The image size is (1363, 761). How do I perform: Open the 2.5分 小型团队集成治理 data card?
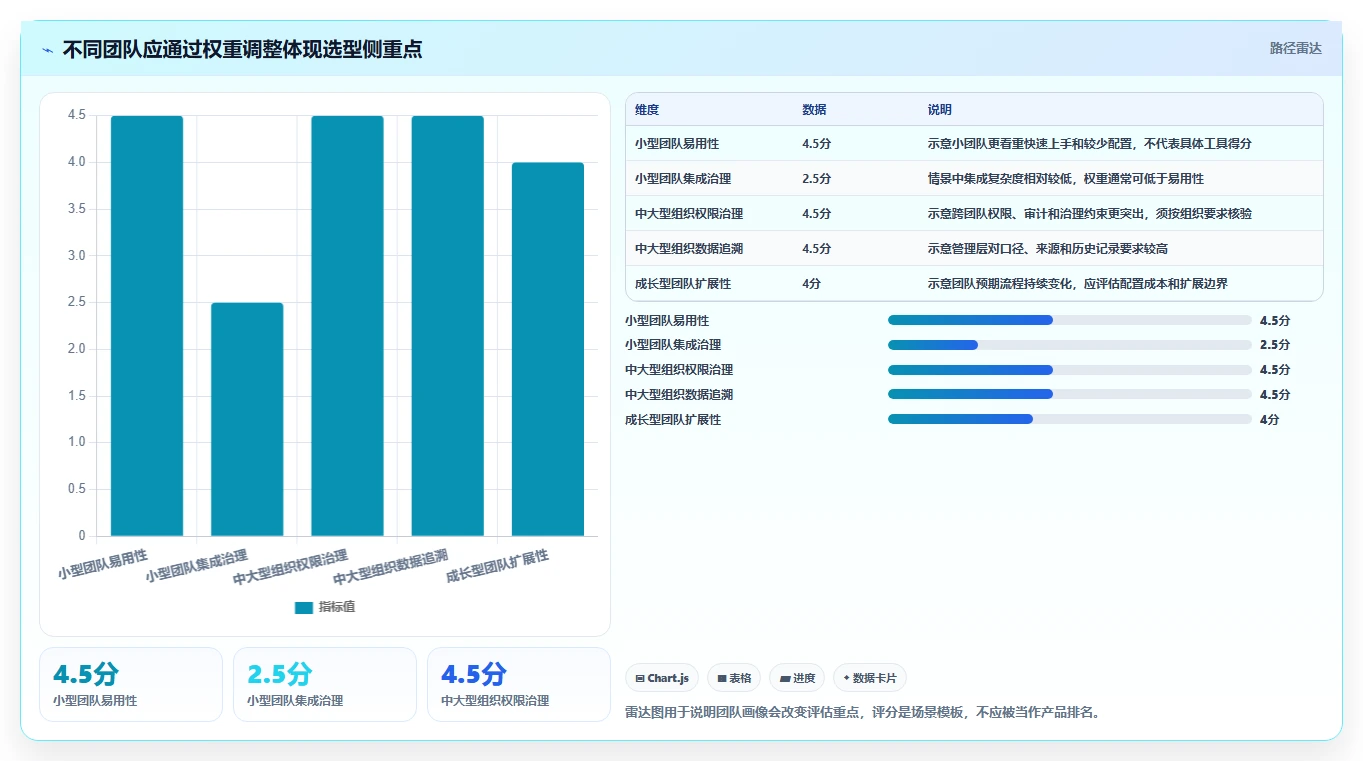click(325, 684)
